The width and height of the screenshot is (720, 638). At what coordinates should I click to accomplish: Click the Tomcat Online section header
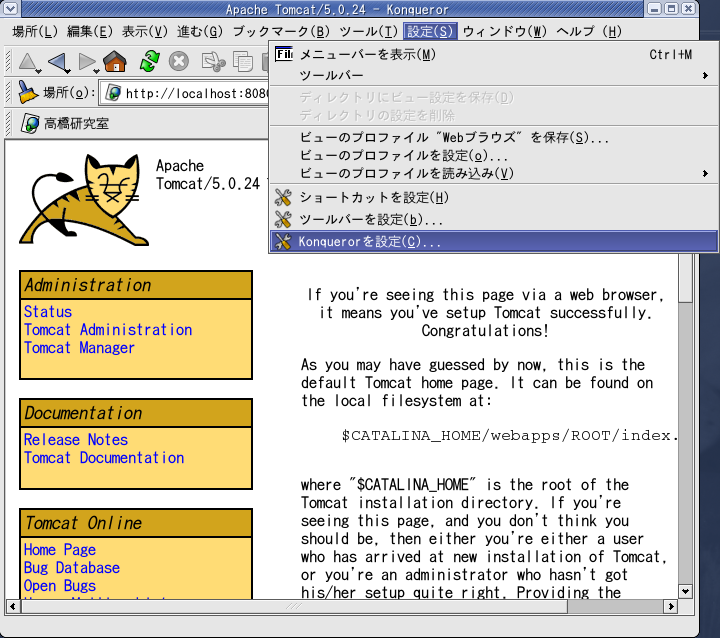(136, 523)
